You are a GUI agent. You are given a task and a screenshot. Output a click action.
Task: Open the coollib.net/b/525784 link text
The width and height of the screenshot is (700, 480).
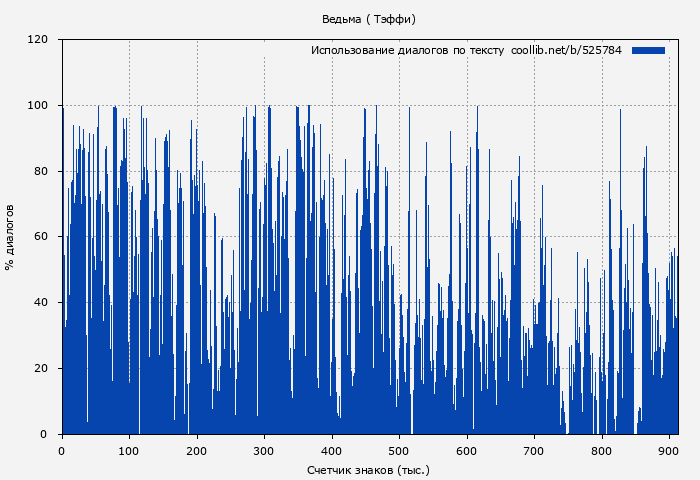click(566, 50)
